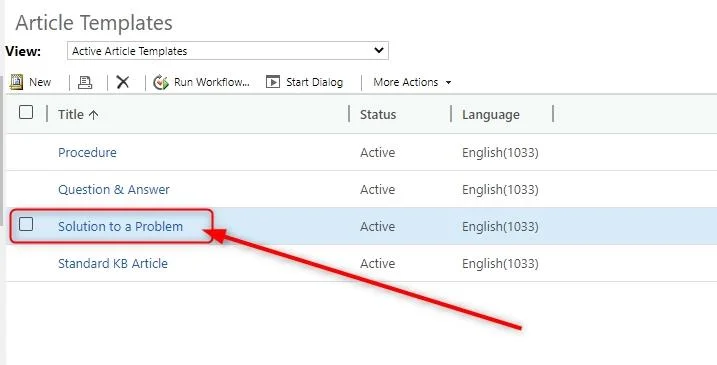Click English(1033) in Standard KB Article row
This screenshot has height=365, width=717.
[500, 263]
